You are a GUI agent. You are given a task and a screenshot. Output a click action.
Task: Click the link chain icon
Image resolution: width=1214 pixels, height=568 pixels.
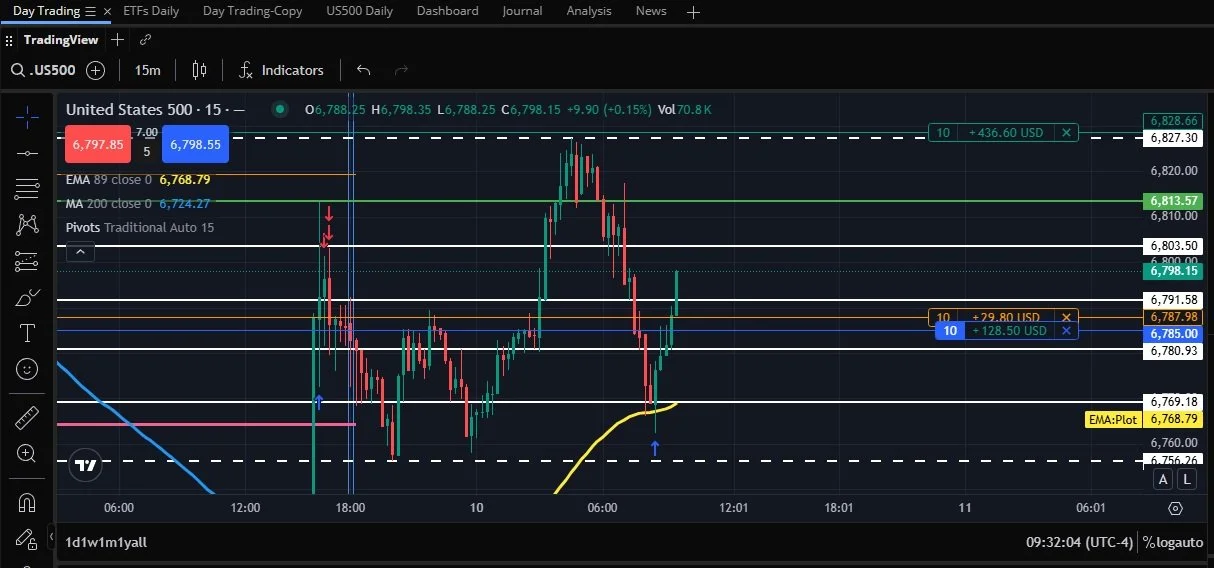tap(145, 40)
